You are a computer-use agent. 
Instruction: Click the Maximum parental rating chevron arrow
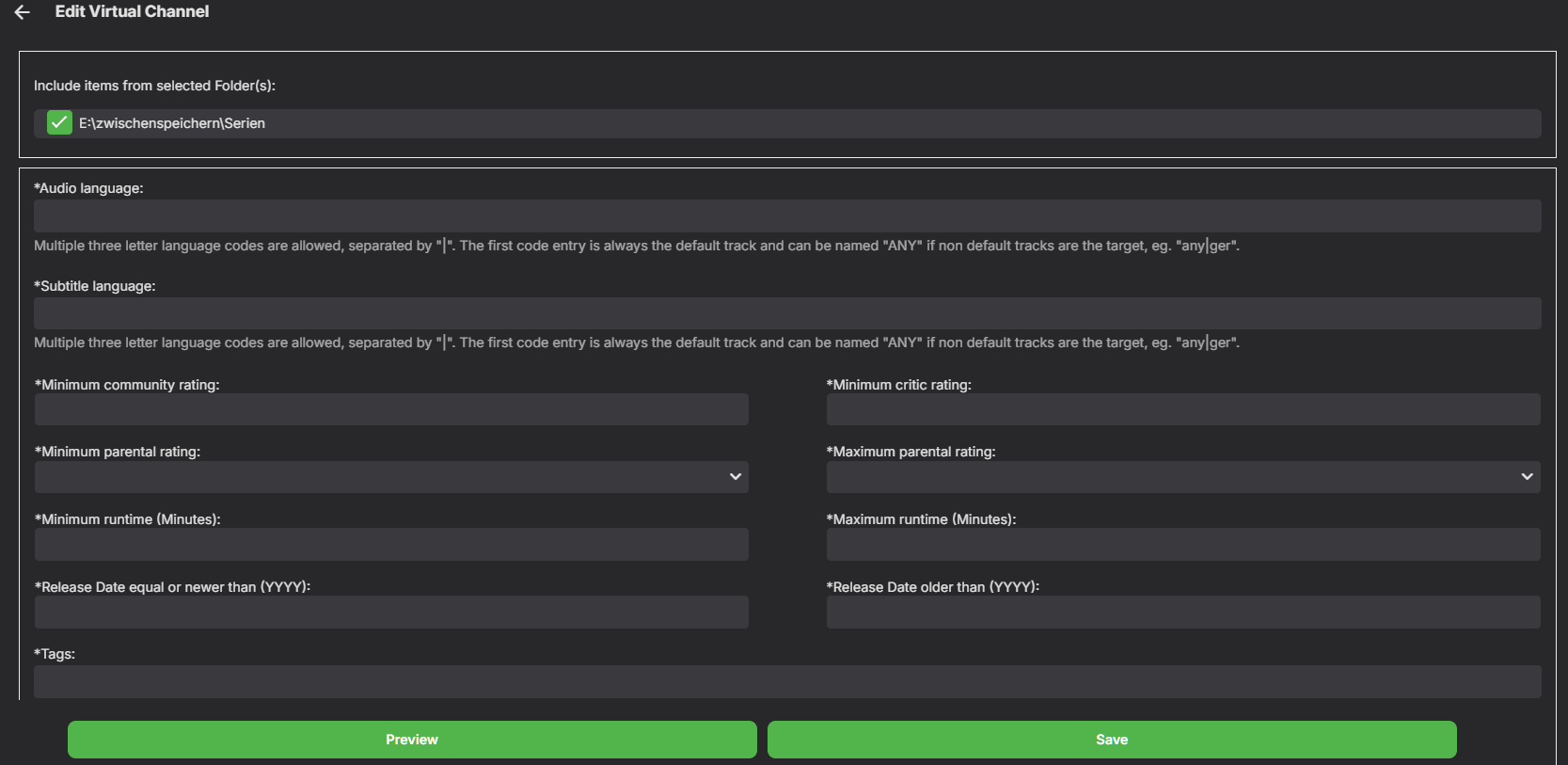pyautogui.click(x=1527, y=477)
